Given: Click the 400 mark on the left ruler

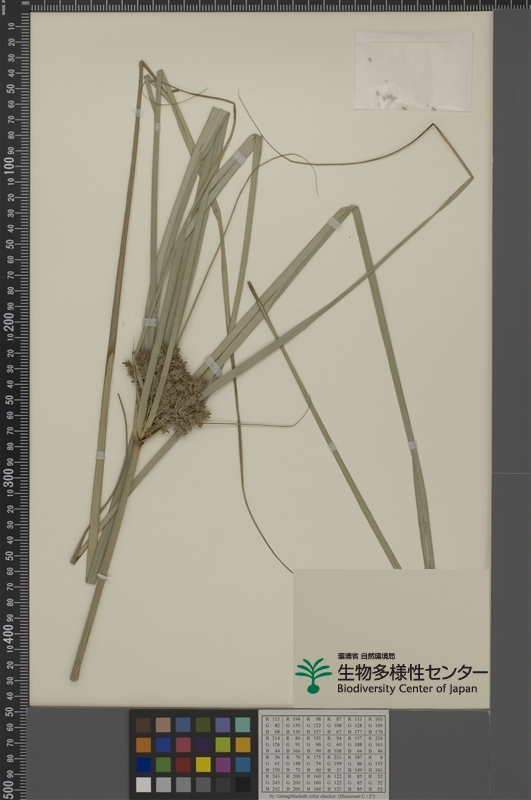Looking at the screenshot, I should click(x=9, y=633).
